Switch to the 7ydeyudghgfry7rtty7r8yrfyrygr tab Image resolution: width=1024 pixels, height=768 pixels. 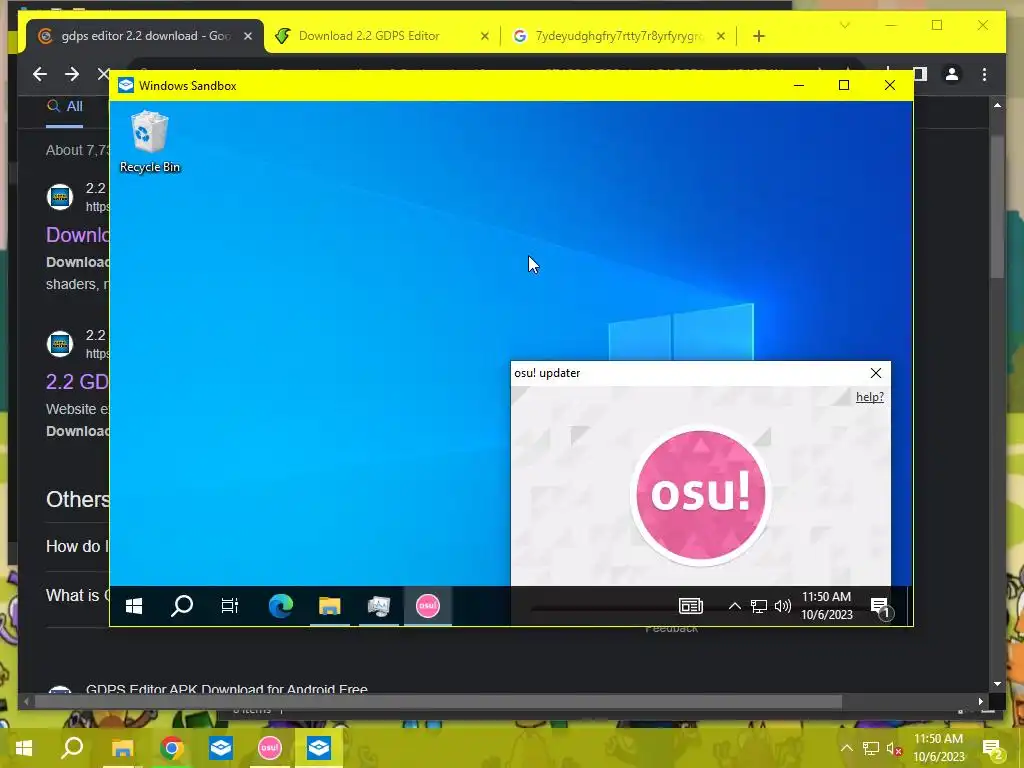pyautogui.click(x=618, y=36)
